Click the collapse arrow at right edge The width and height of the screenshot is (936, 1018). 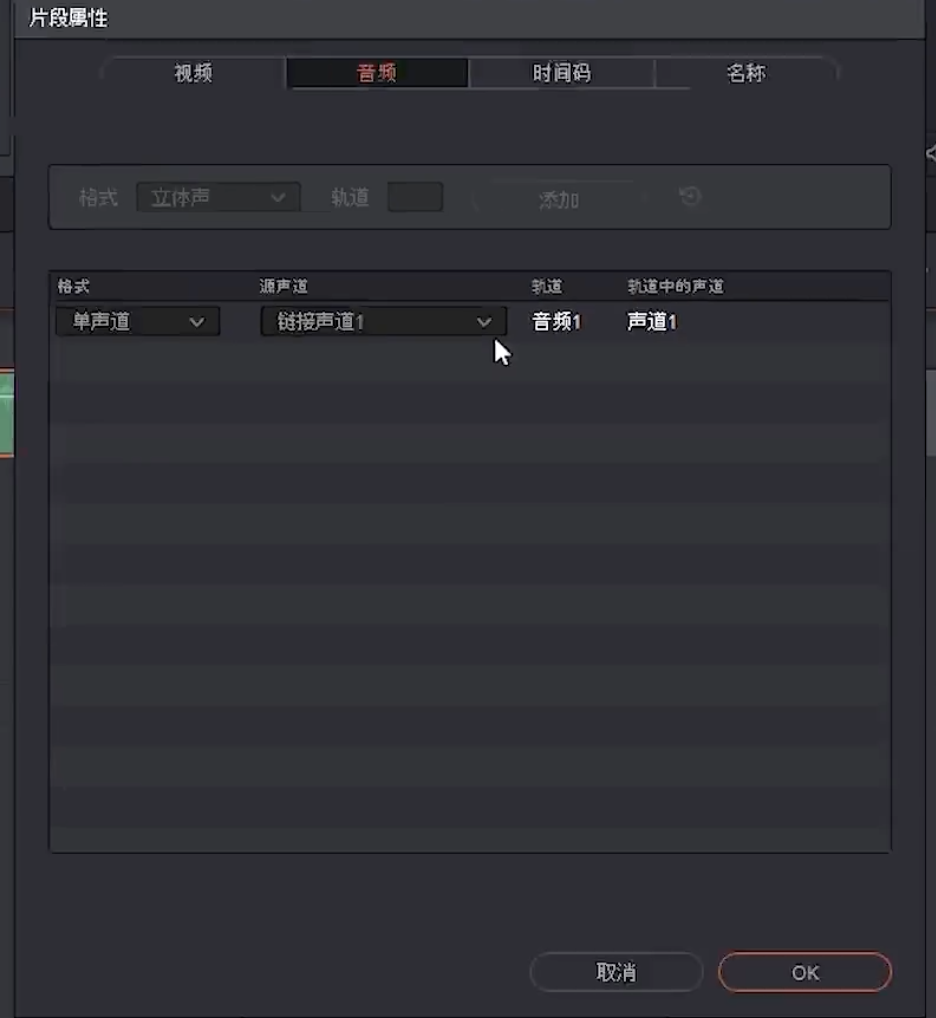point(930,152)
